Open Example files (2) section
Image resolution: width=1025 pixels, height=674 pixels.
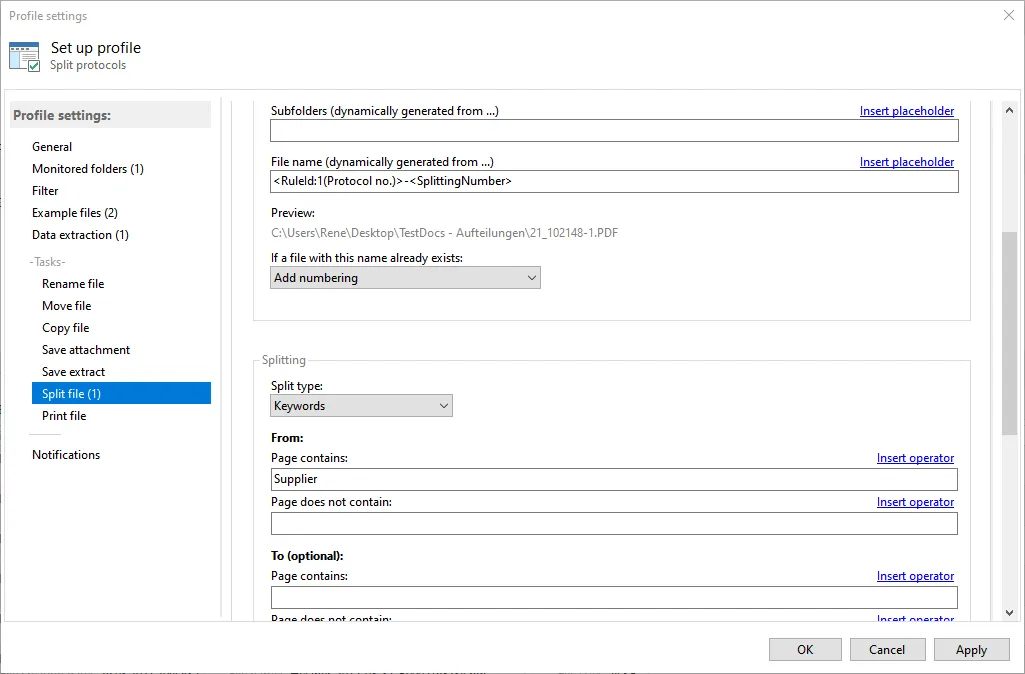(x=75, y=212)
